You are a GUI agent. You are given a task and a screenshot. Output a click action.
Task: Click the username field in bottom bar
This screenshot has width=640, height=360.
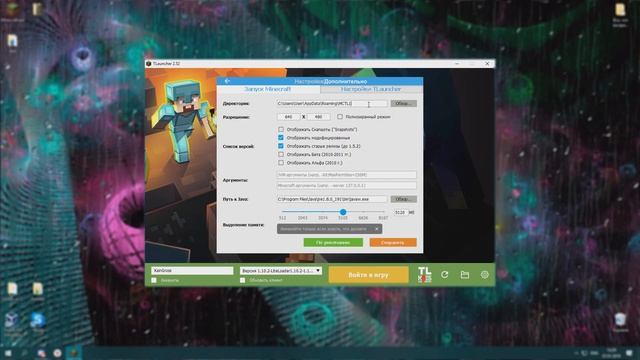(x=192, y=271)
